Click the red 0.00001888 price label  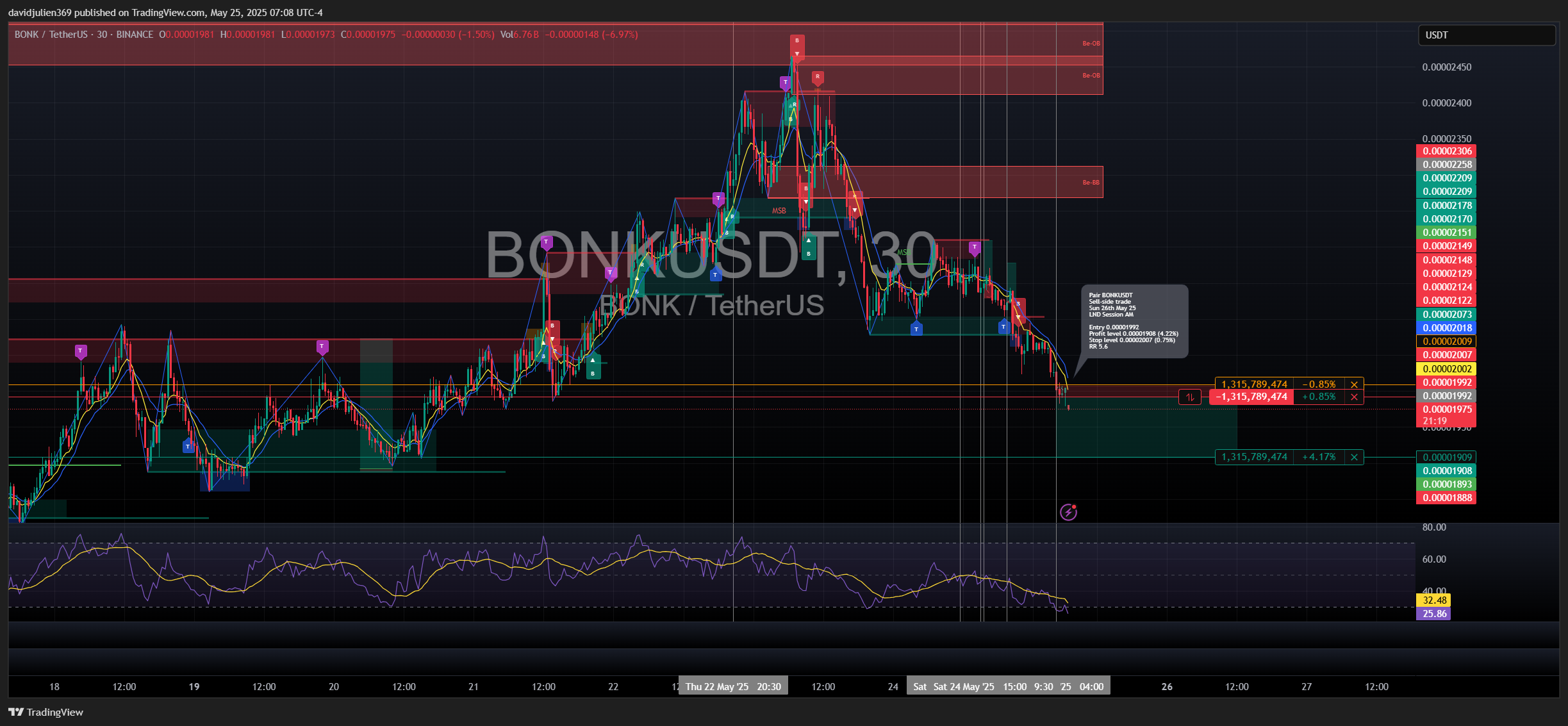pyautogui.click(x=1446, y=498)
